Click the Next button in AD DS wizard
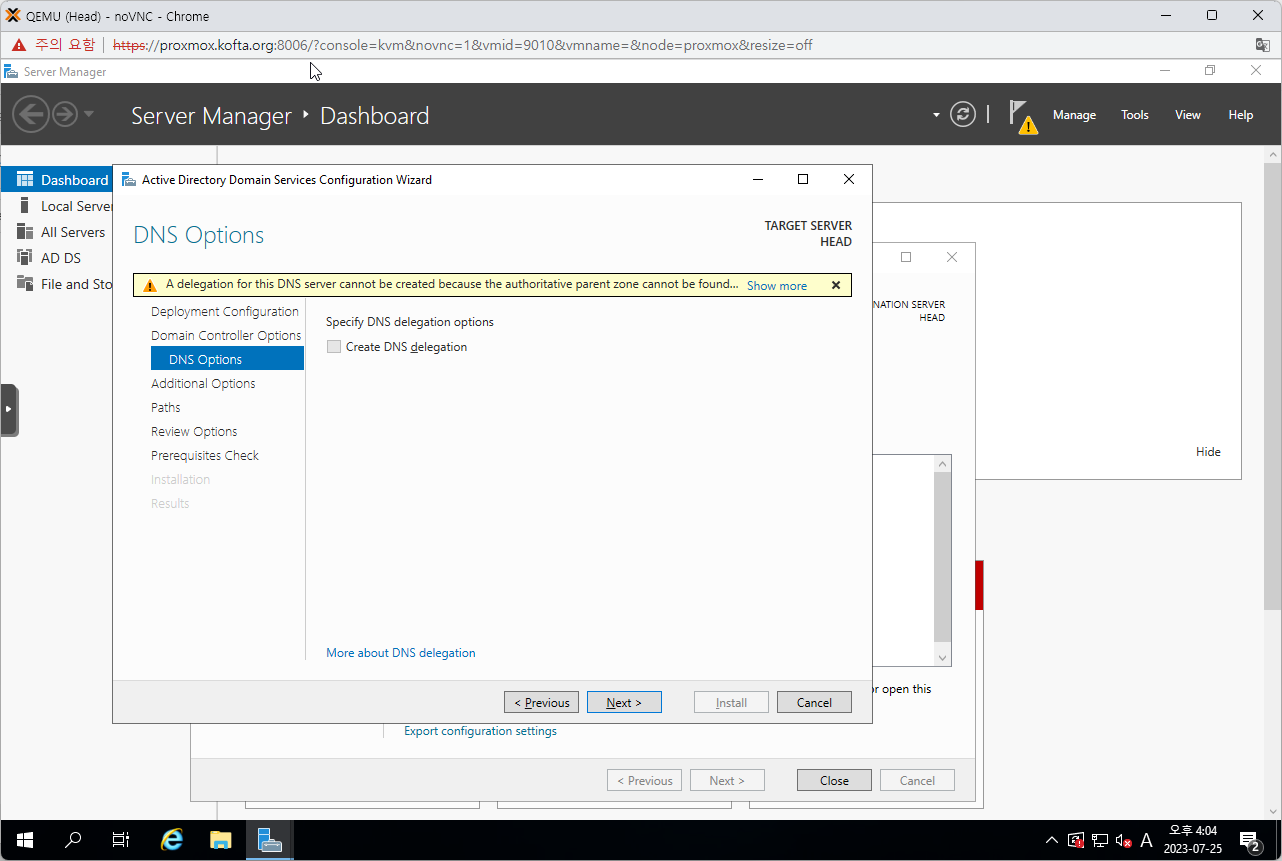The width and height of the screenshot is (1282, 861). (624, 702)
